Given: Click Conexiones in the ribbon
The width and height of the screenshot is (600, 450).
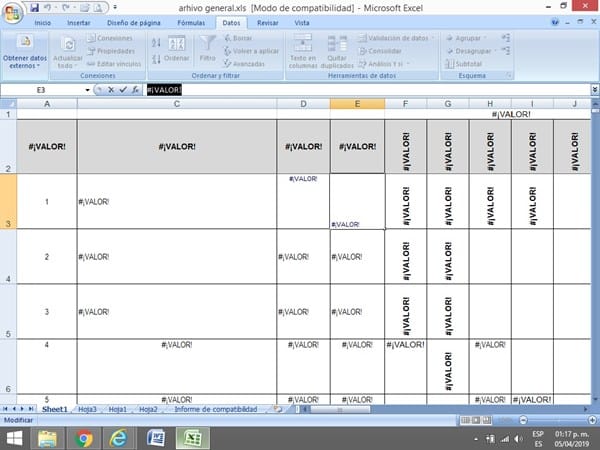Looking at the screenshot, I should point(110,38).
